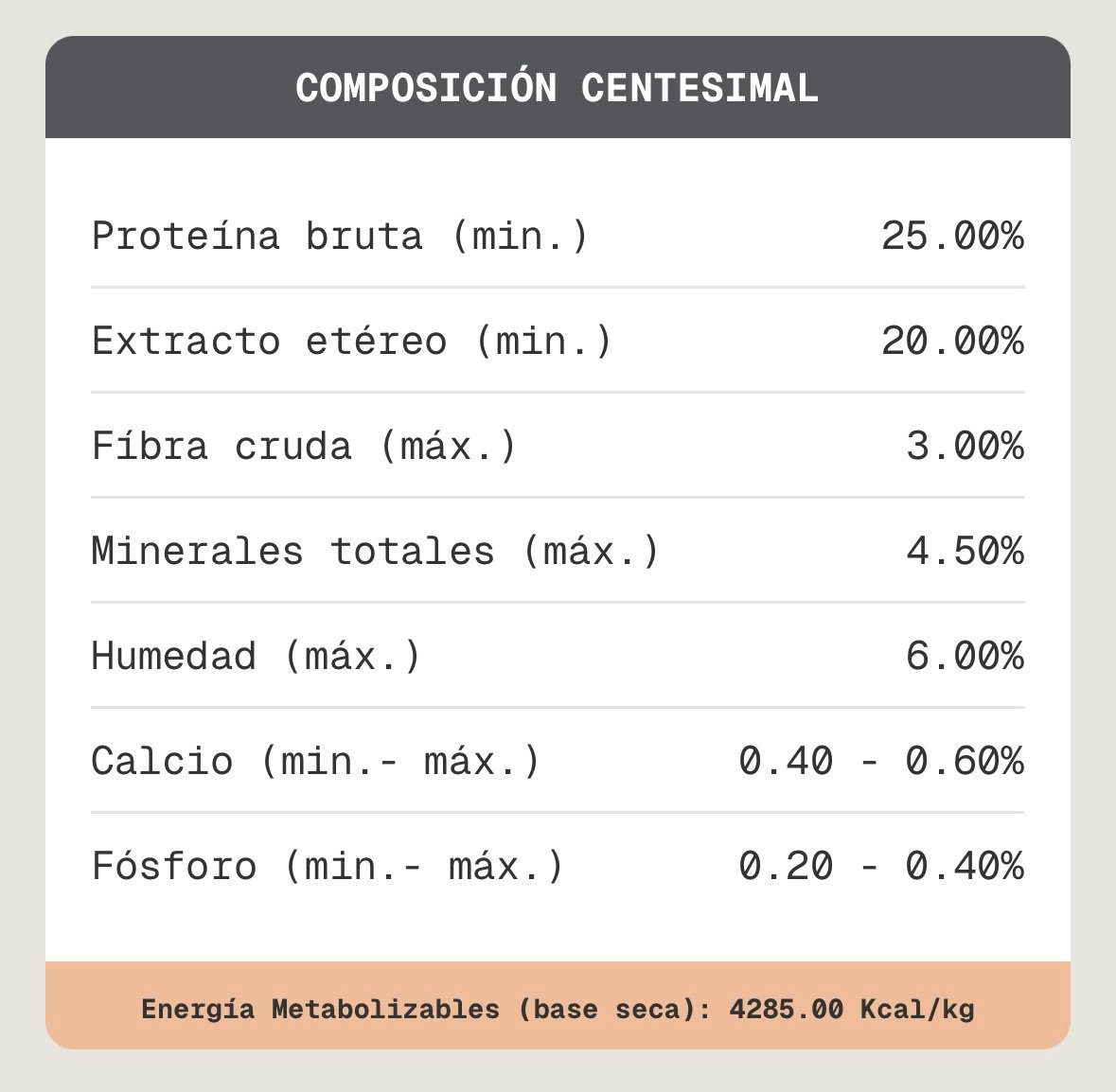This screenshot has width=1116, height=1092.
Task: Click the 0.20 - 0.40% fósforo range
Action: (x=881, y=867)
